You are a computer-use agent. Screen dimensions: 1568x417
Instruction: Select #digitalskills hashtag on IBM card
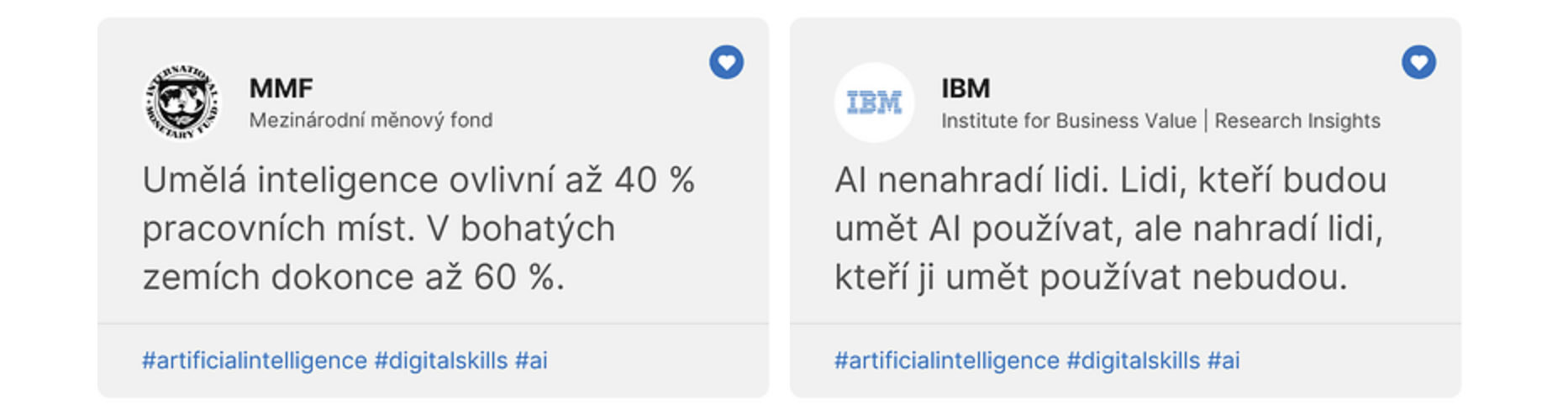pos(1134,361)
